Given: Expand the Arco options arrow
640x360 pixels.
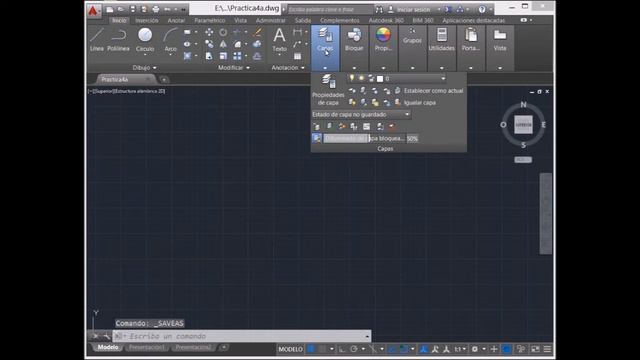Looking at the screenshot, I should 171,55.
